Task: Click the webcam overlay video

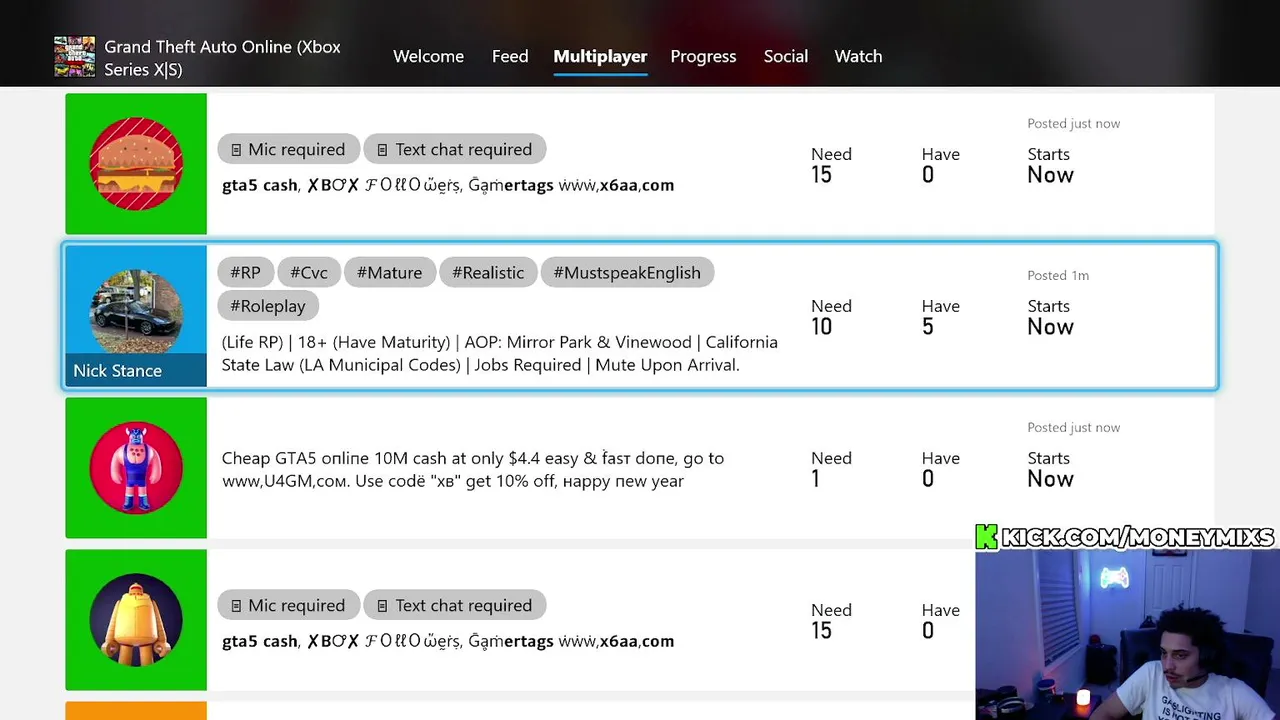Action: click(x=1127, y=635)
